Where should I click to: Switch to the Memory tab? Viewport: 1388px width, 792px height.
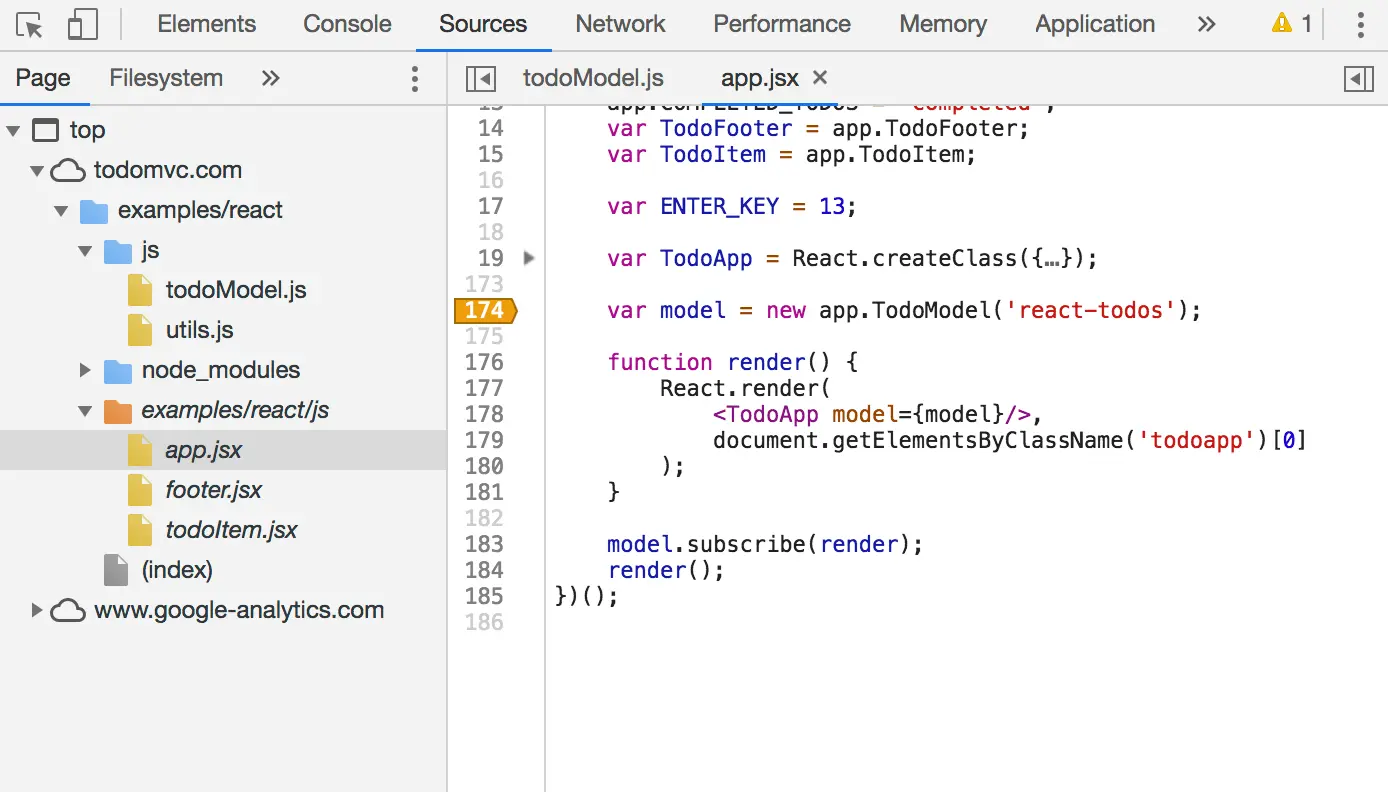(x=943, y=24)
